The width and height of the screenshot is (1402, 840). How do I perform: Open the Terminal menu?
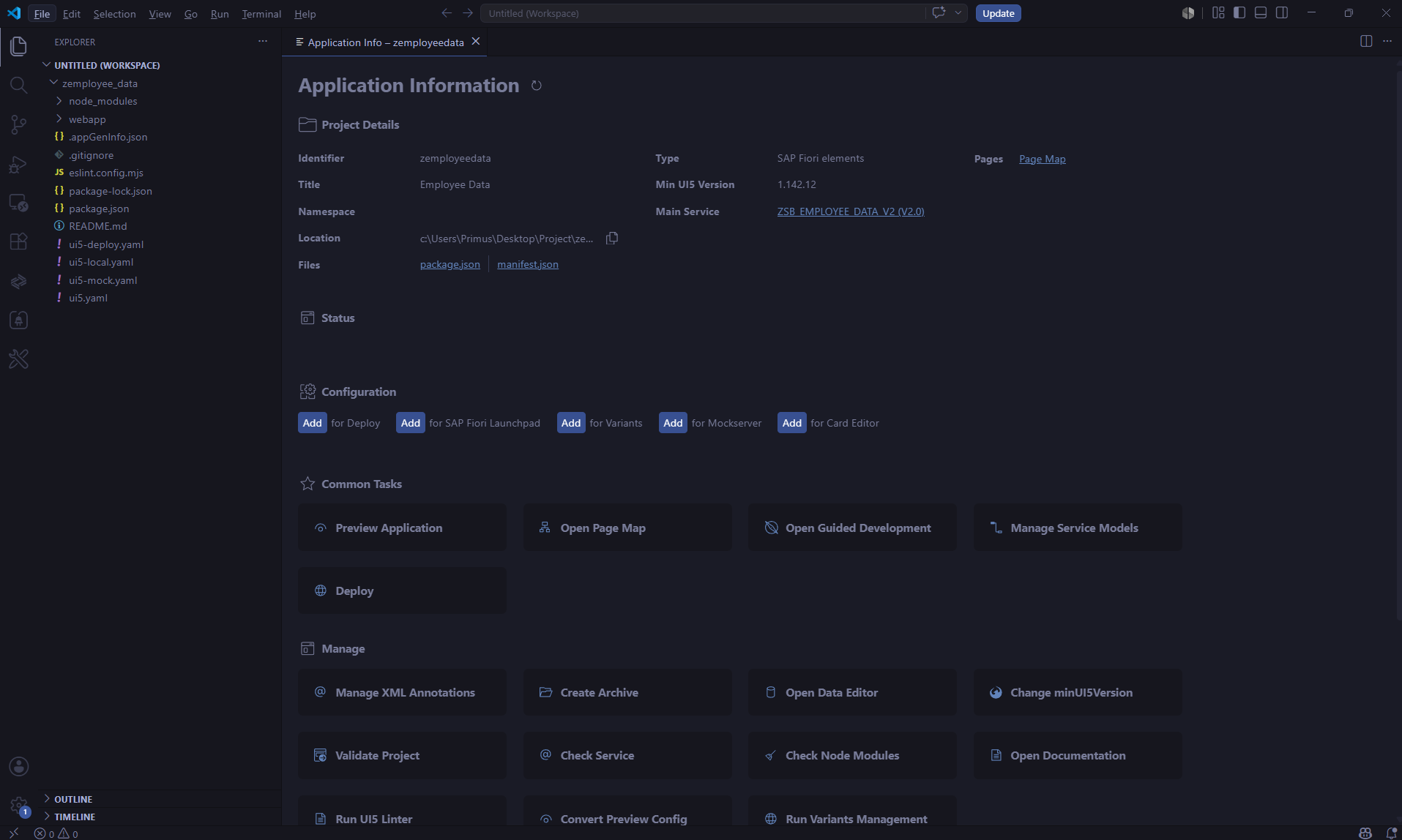pyautogui.click(x=261, y=14)
